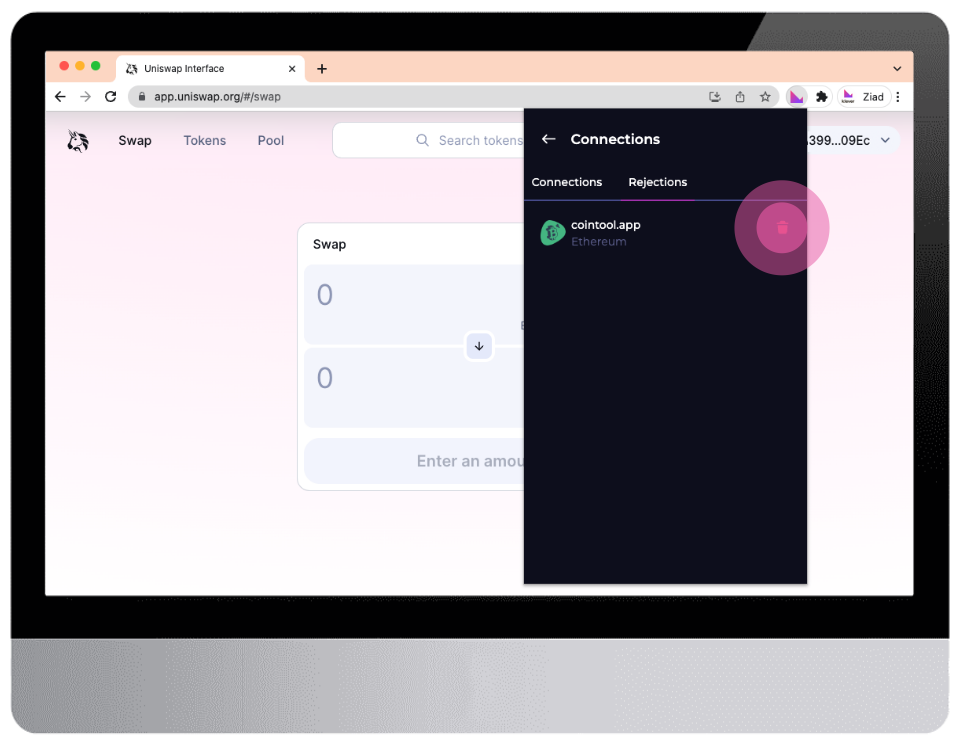Open Klever wallet extension icon

tap(796, 97)
